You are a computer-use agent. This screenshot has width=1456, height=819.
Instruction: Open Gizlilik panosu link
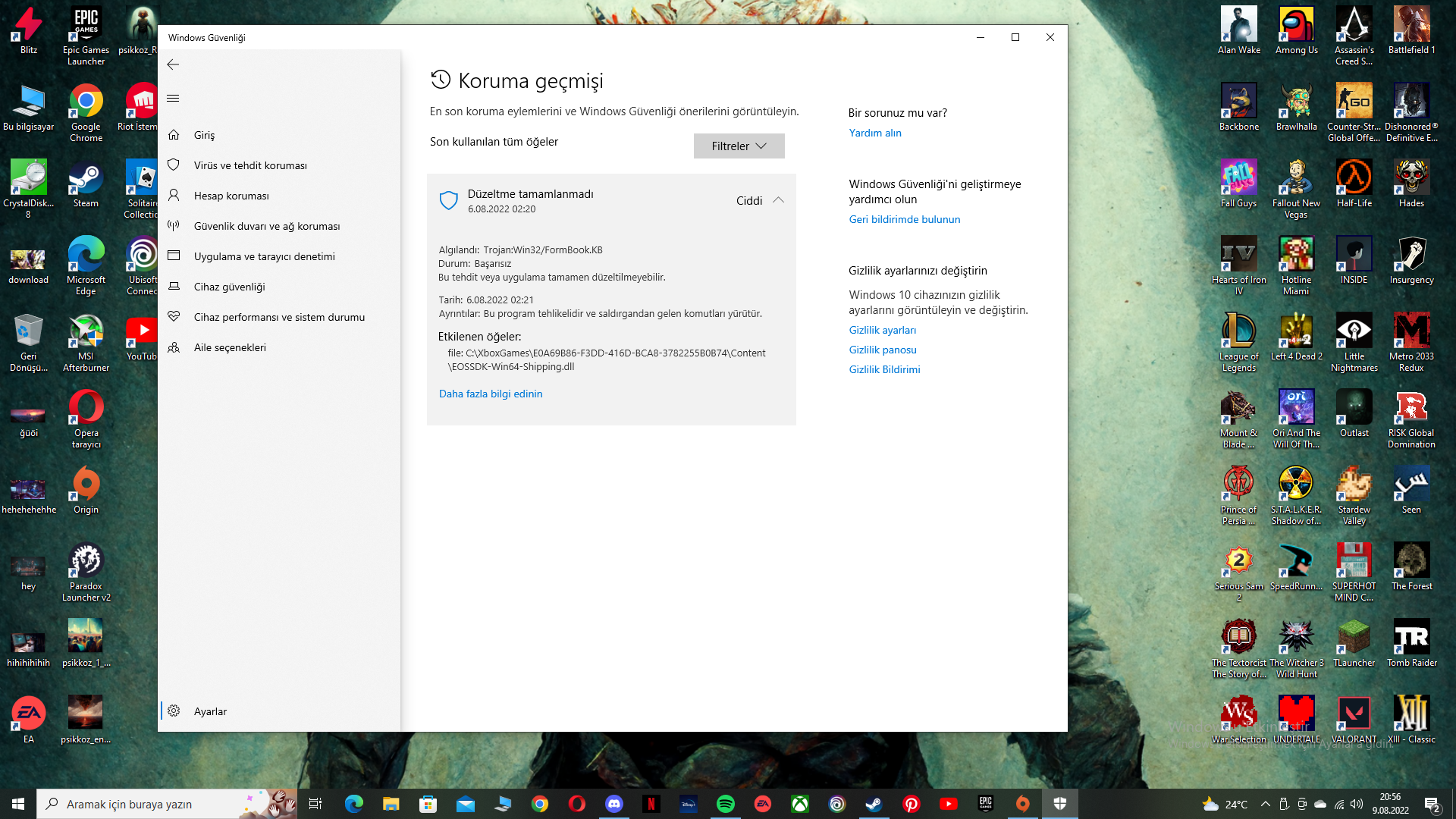(882, 350)
